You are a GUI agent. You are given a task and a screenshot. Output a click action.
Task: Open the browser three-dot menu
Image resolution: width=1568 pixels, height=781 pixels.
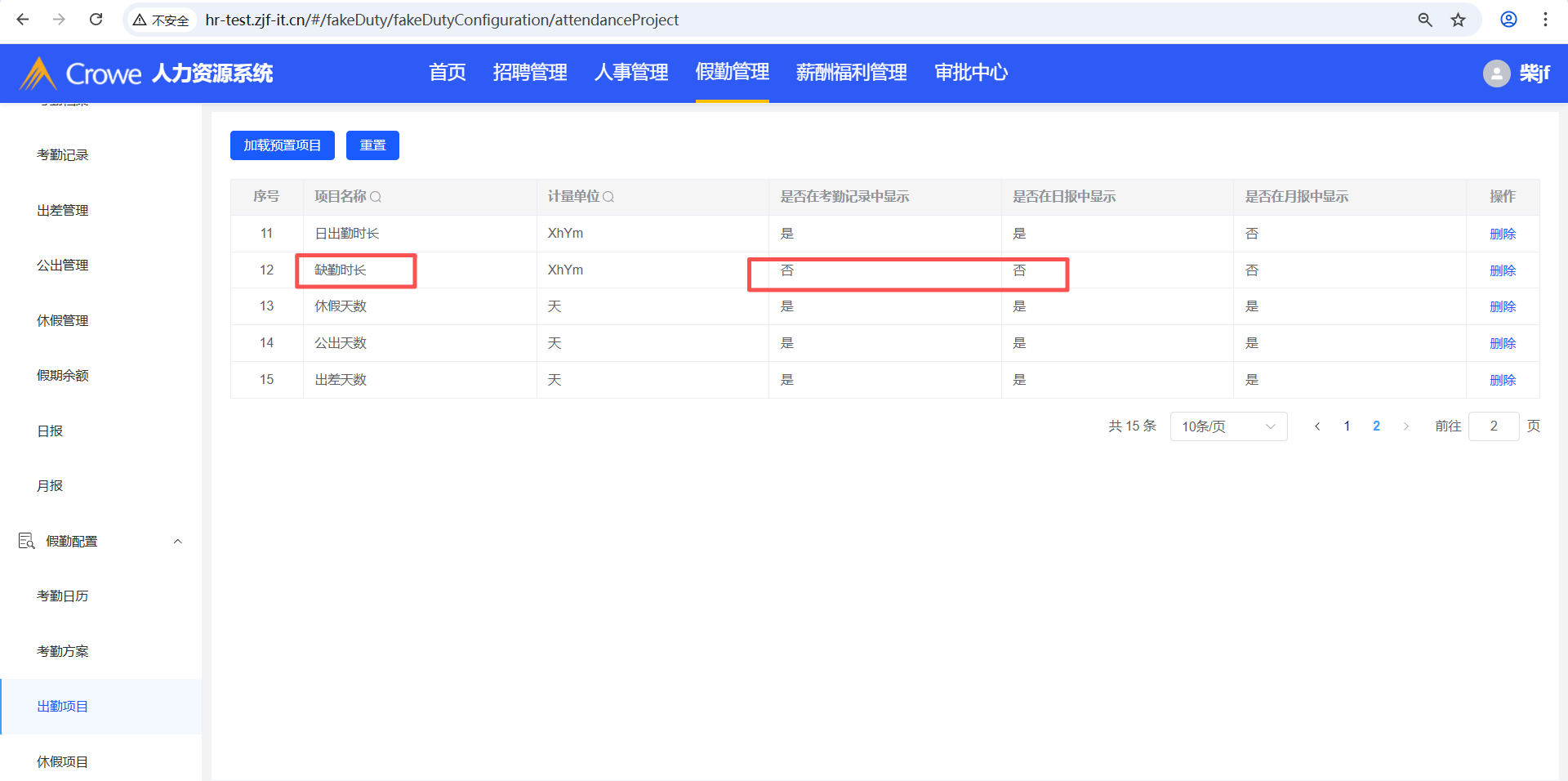(x=1545, y=20)
